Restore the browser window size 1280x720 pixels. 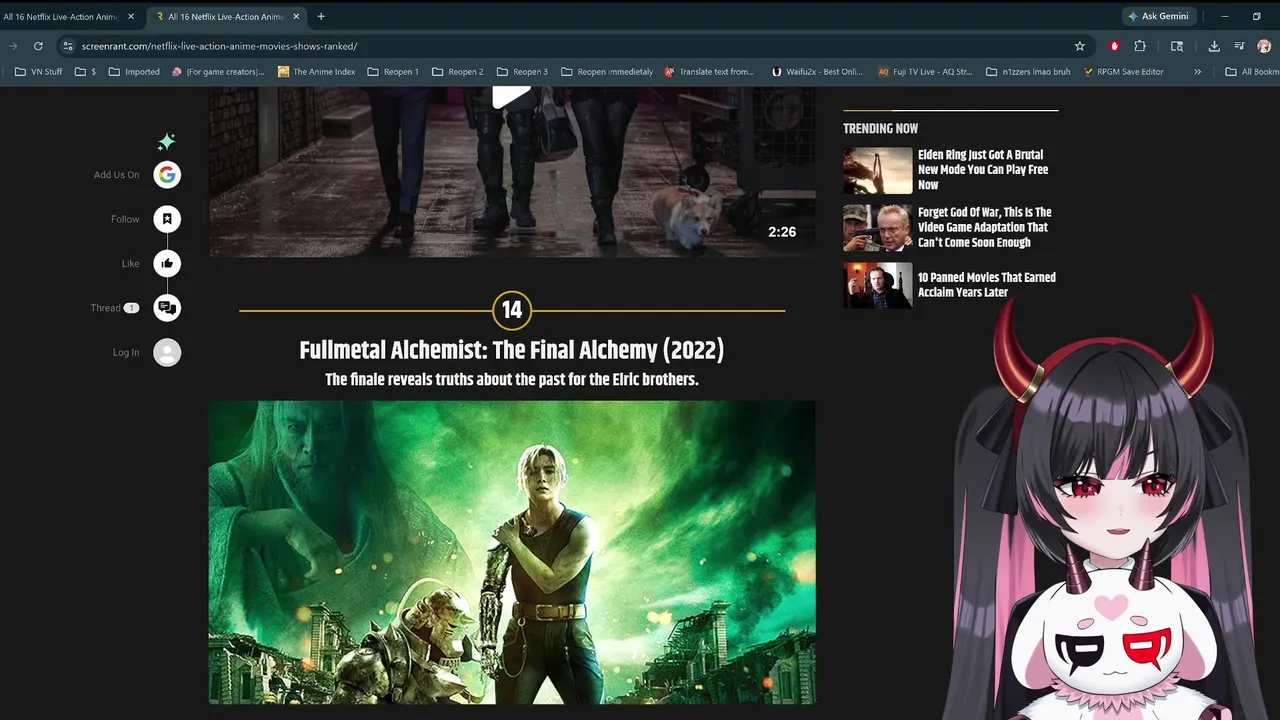point(1257,16)
